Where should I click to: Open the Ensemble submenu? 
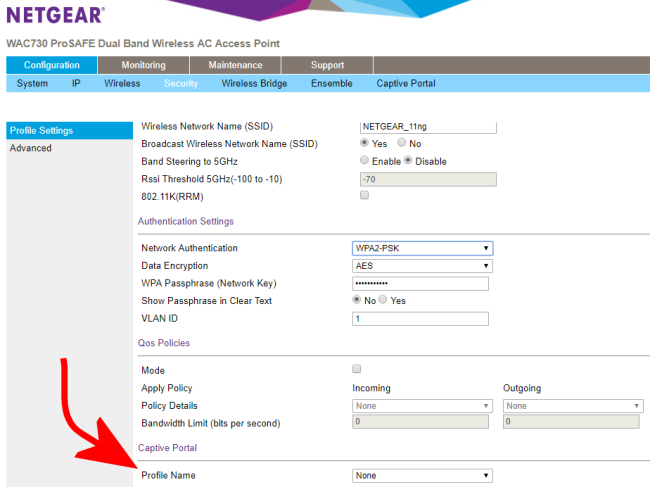pos(332,83)
